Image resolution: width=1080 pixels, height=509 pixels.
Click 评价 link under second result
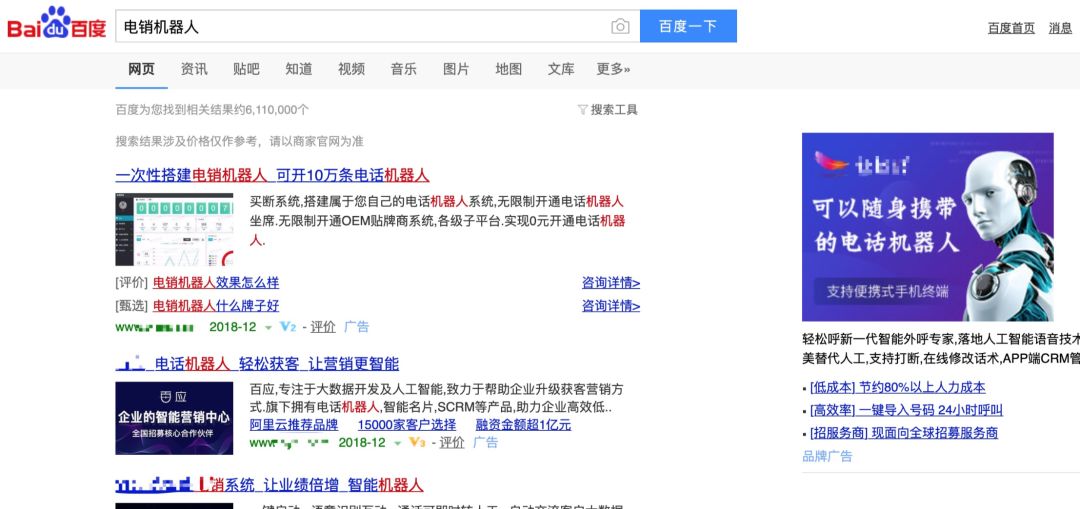tap(452, 442)
